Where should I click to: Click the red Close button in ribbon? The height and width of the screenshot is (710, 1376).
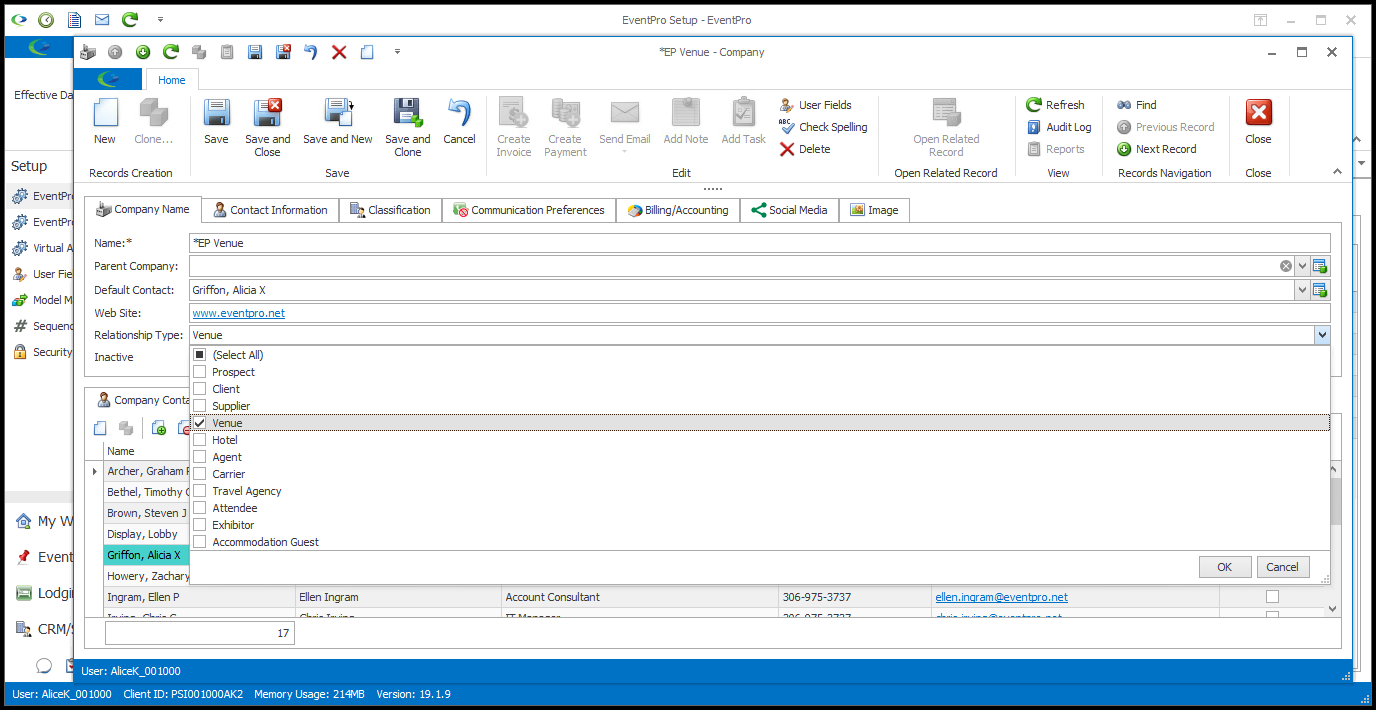1258,122
